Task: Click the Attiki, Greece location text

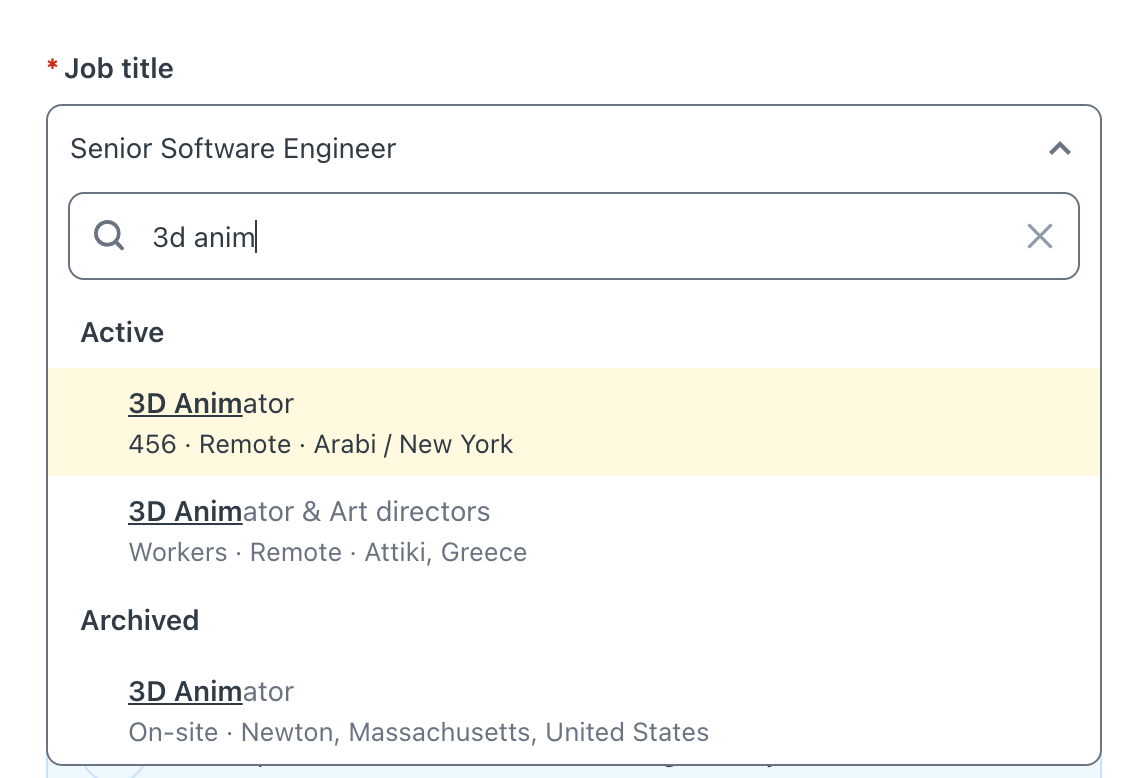Action: point(446,552)
